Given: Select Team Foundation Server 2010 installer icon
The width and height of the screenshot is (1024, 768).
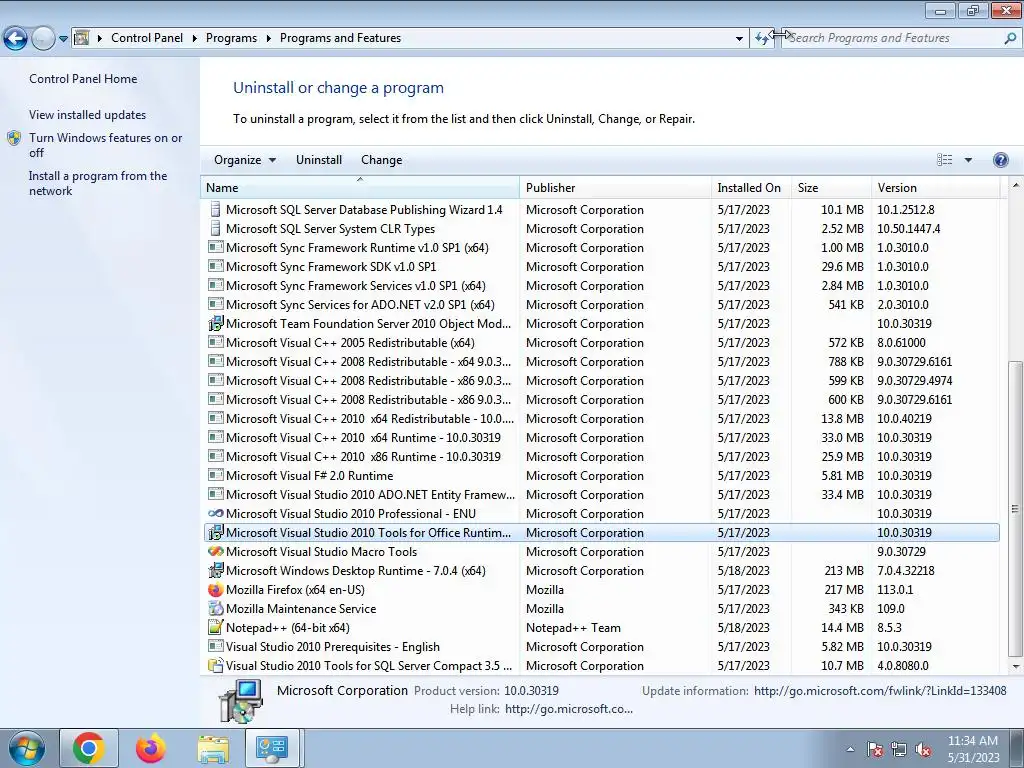Looking at the screenshot, I should click(215, 323).
